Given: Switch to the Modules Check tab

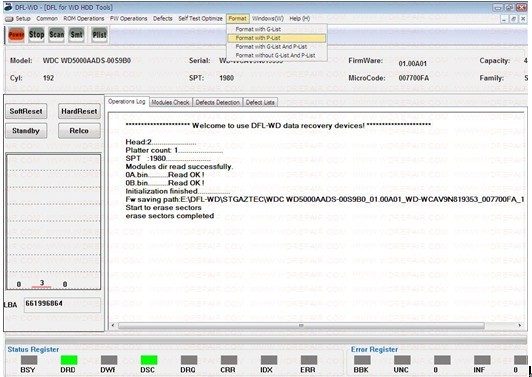Looking at the screenshot, I should tap(170, 102).
